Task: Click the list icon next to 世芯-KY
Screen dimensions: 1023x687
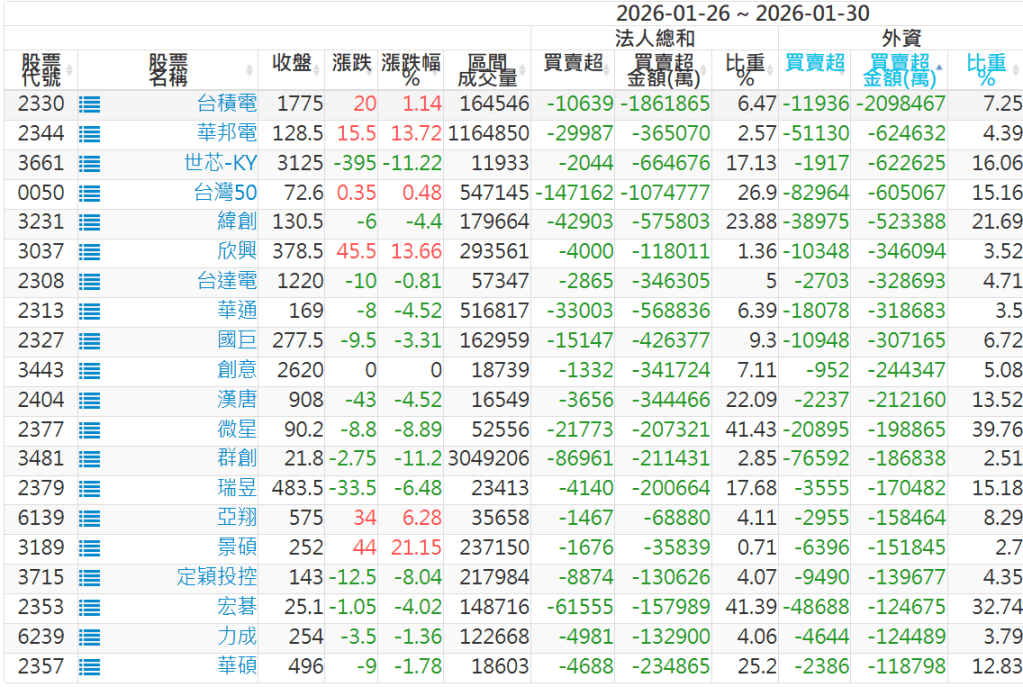Action: coord(90,164)
